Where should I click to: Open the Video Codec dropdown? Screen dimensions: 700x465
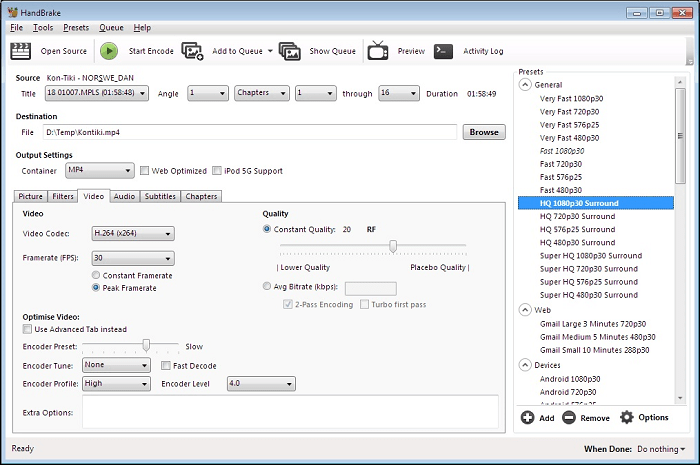[132, 234]
